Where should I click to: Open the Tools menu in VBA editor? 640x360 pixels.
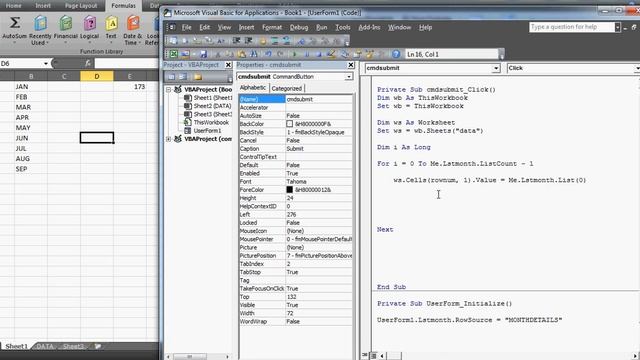[x=343, y=27]
